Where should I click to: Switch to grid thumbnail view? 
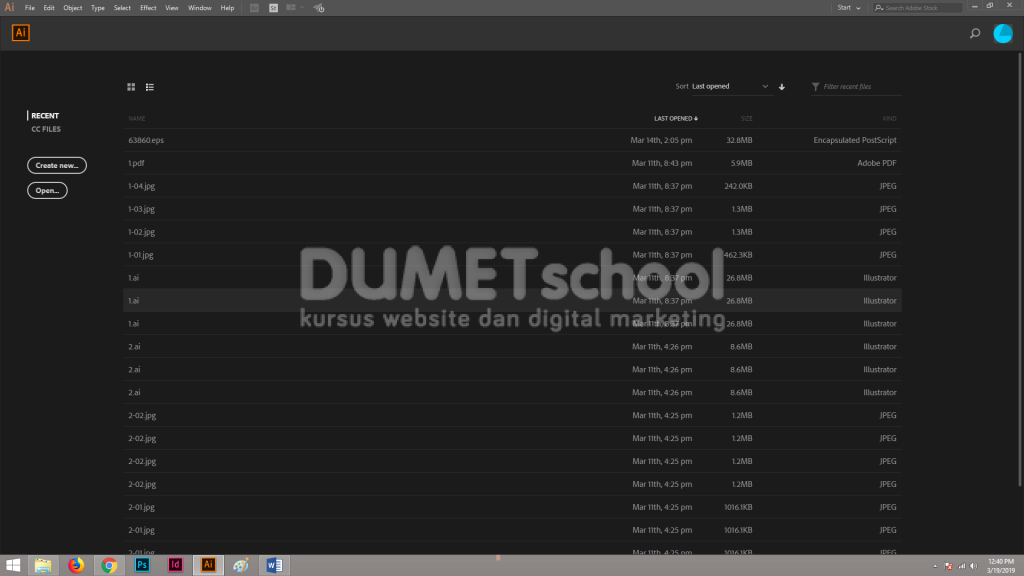coord(131,87)
